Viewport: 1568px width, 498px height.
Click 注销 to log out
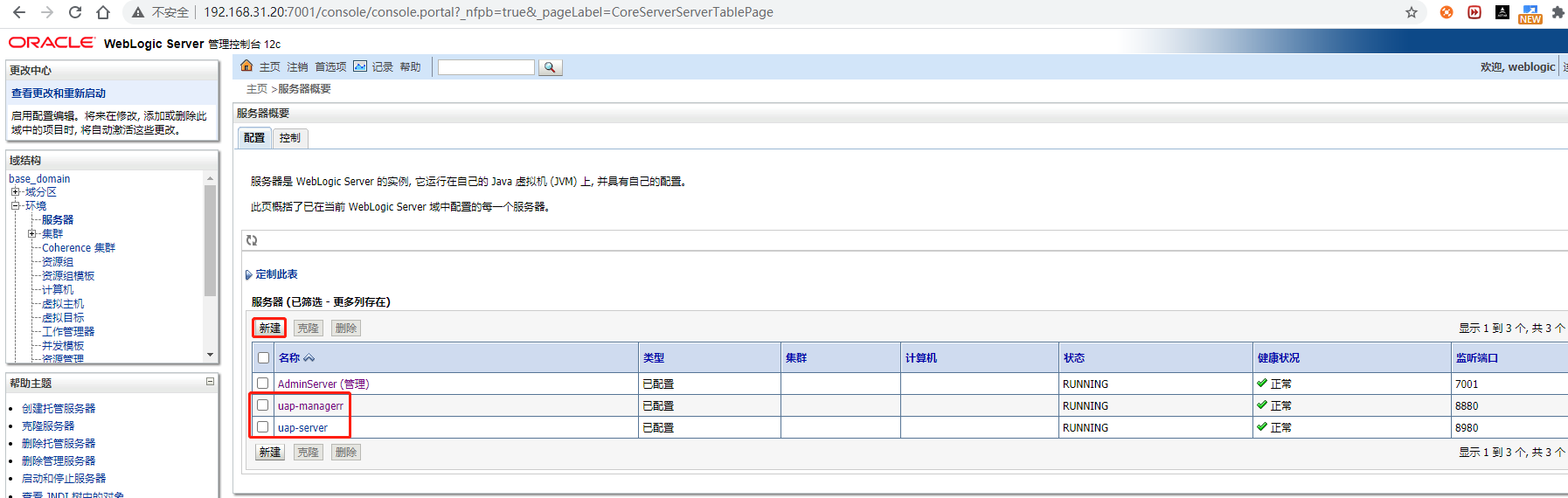(298, 67)
